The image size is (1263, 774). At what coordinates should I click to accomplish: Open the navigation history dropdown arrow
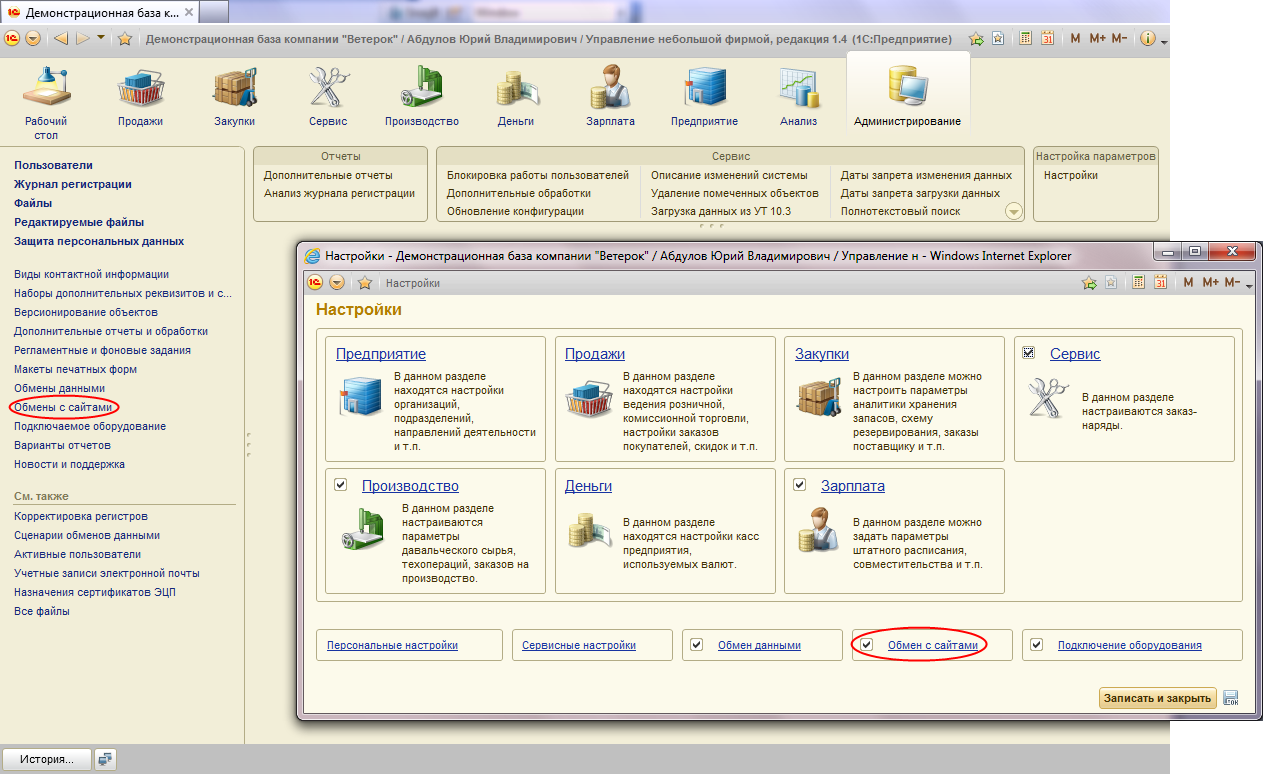(101, 38)
